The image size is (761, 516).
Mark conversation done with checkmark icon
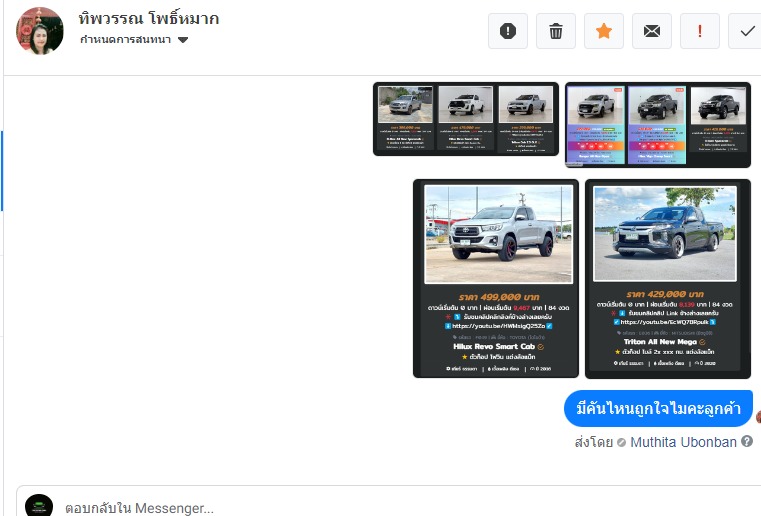click(x=746, y=31)
